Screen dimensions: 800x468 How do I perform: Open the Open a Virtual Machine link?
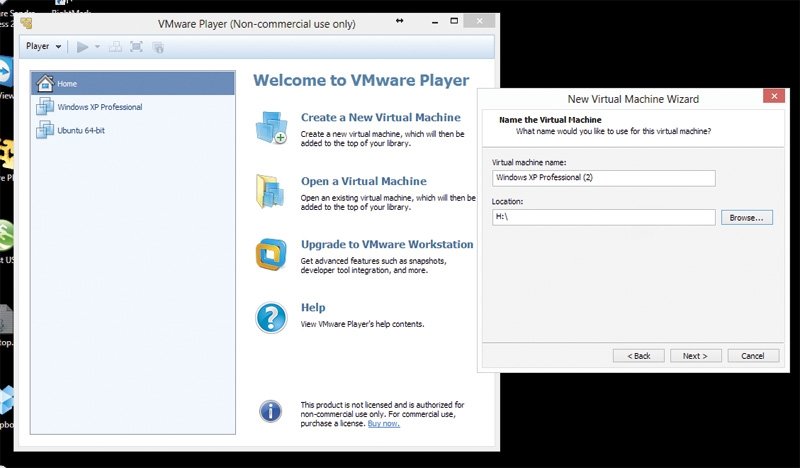click(364, 181)
